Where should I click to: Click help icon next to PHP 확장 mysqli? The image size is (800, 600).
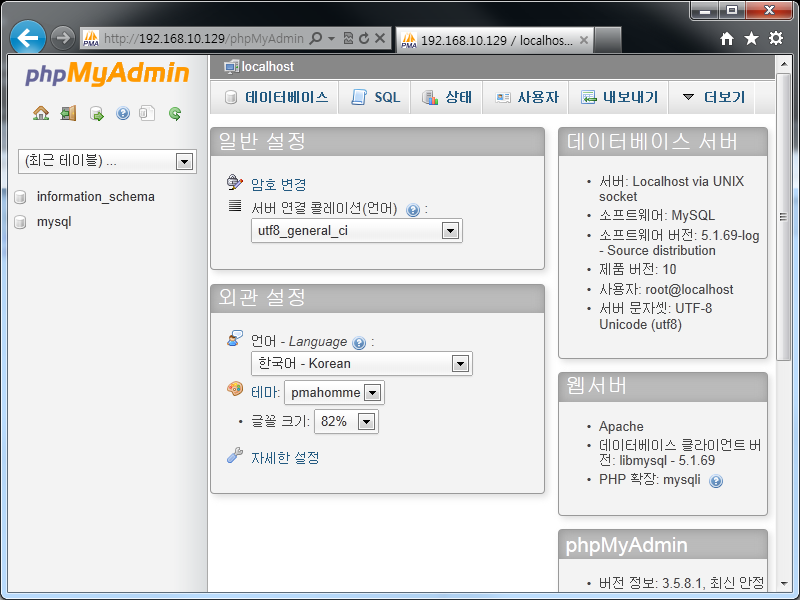[x=716, y=481]
